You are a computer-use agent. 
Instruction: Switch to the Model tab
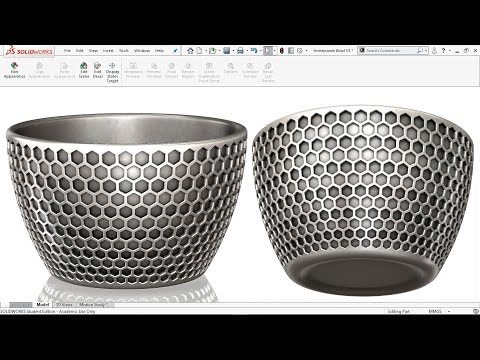43,305
